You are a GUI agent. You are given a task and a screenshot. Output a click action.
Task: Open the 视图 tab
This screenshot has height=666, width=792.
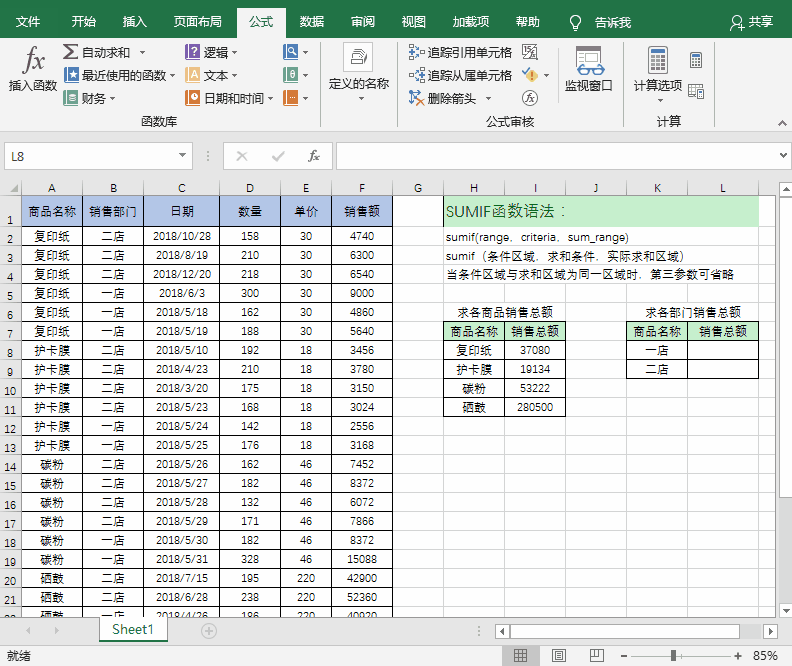tap(414, 22)
